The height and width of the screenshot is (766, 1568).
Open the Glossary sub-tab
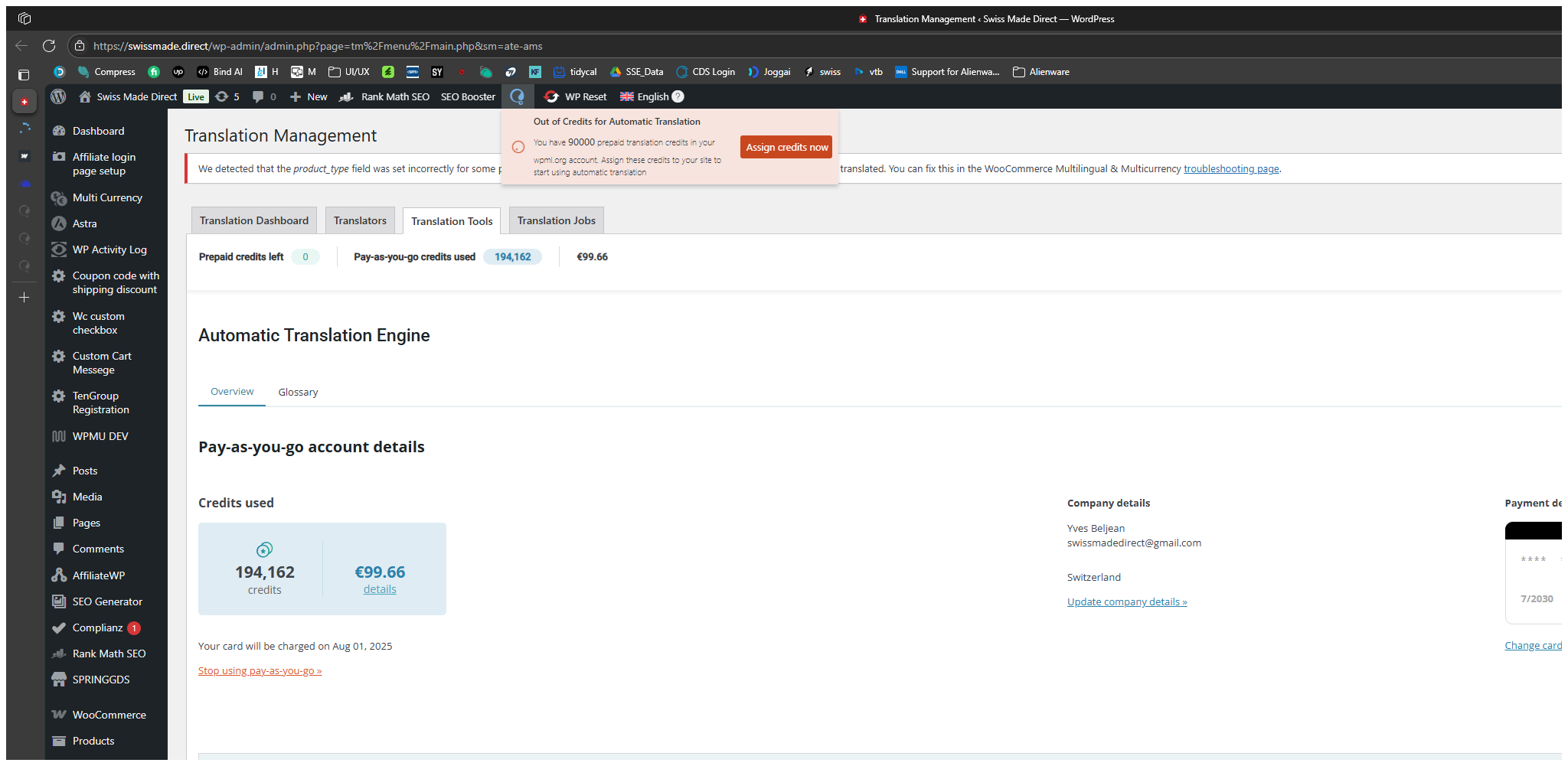point(298,392)
